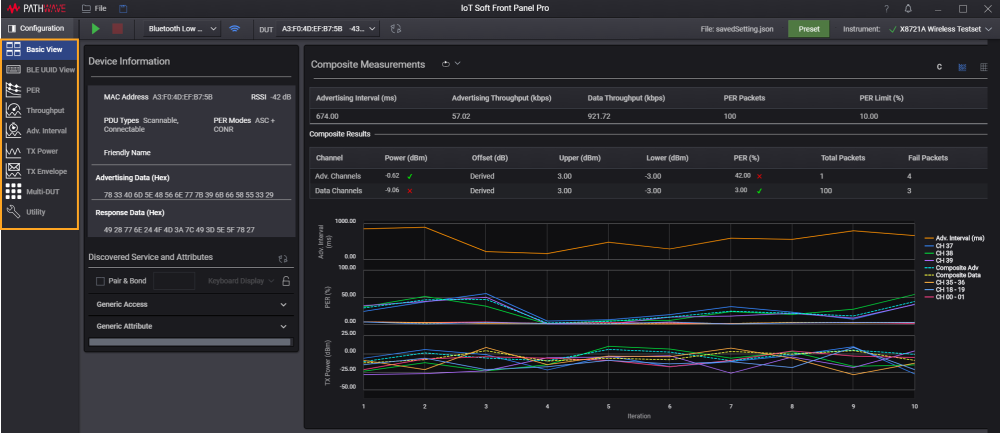The width and height of the screenshot is (1000, 433).
Task: Start measurement with the green play button
Action: click(96, 28)
